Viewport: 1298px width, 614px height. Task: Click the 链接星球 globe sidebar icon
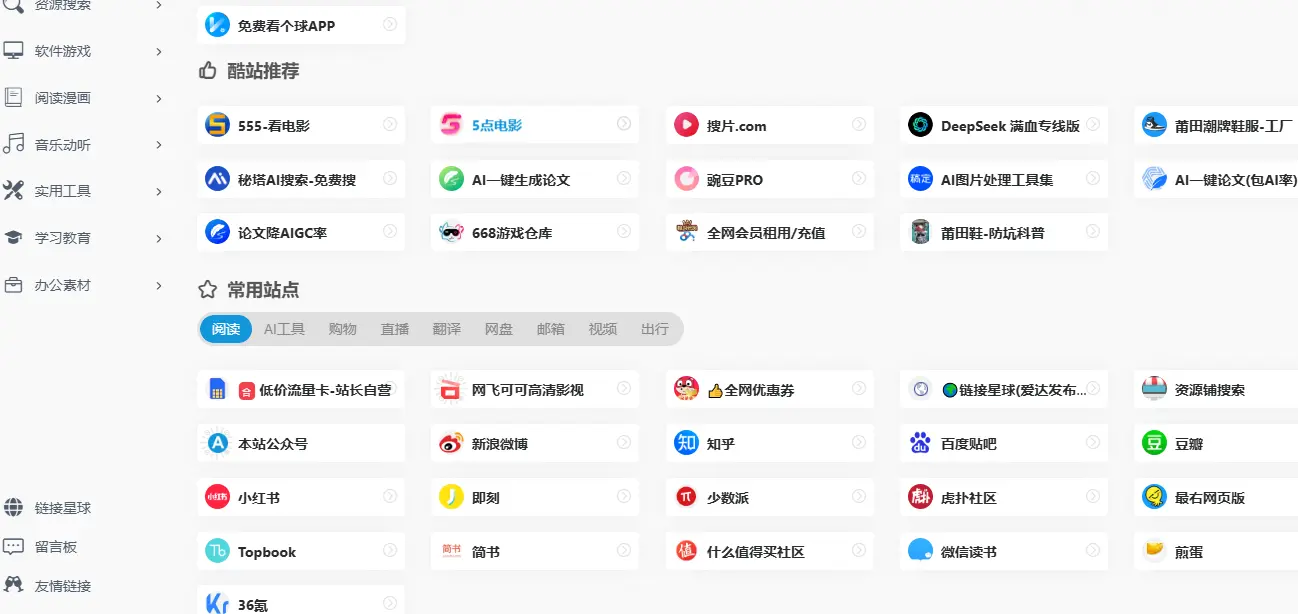14,507
